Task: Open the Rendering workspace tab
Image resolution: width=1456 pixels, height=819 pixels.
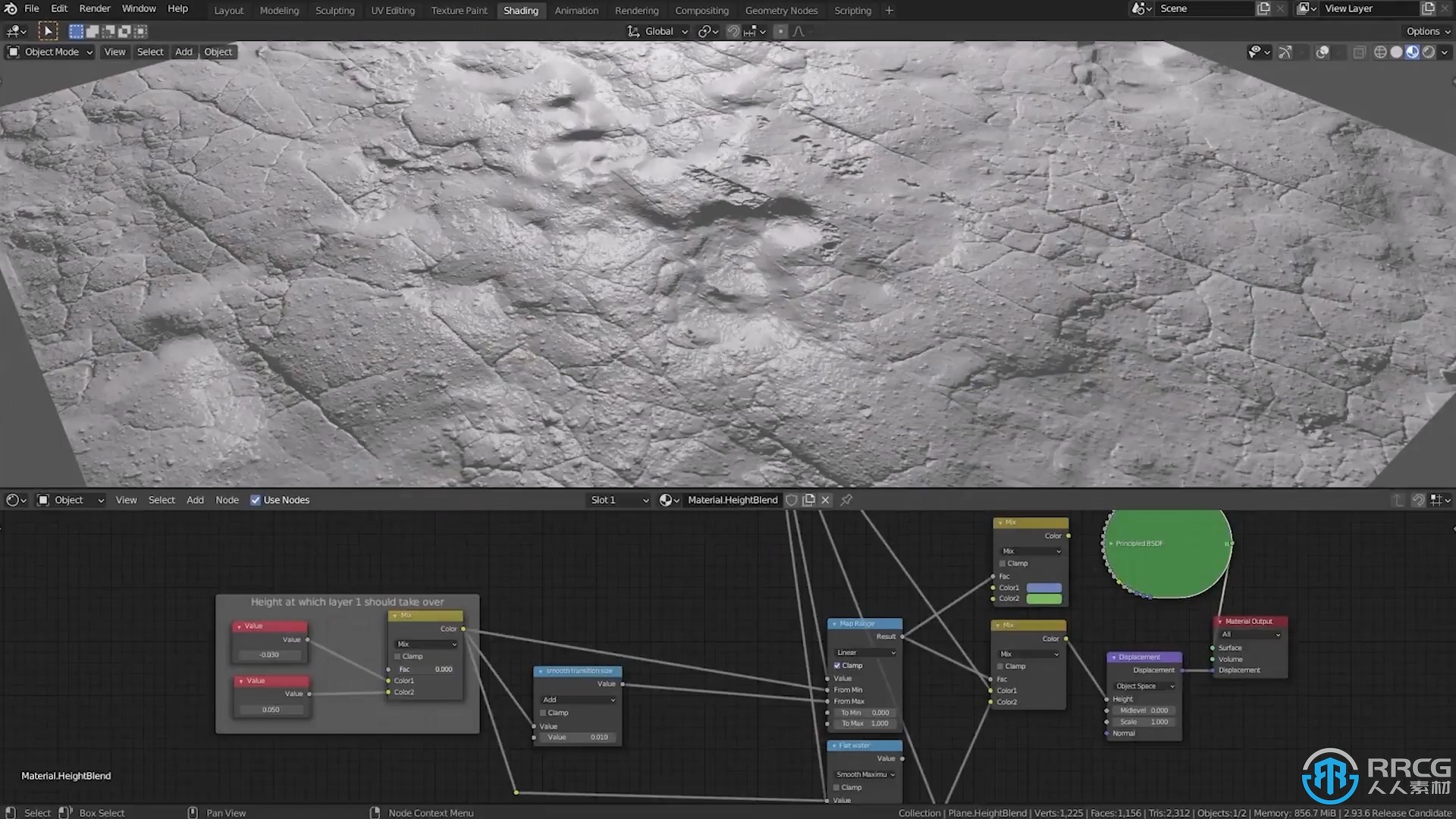Action: (637, 10)
